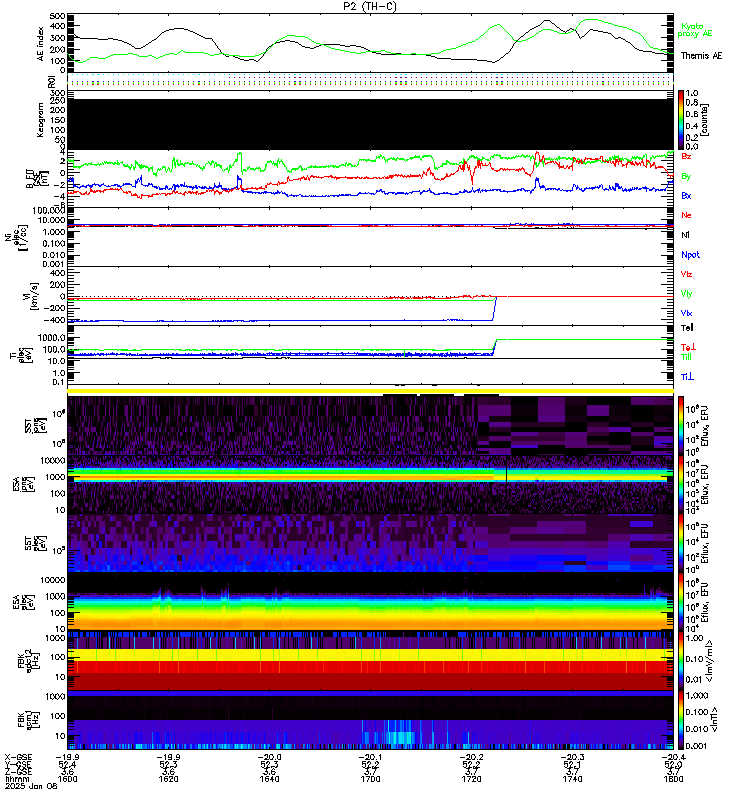Select the red Bz legend label

686,156
